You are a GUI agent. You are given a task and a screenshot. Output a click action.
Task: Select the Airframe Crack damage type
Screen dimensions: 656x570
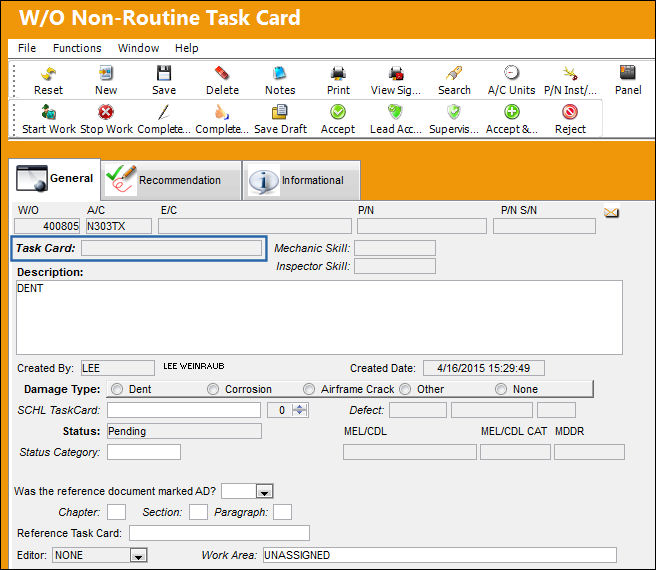click(x=309, y=389)
